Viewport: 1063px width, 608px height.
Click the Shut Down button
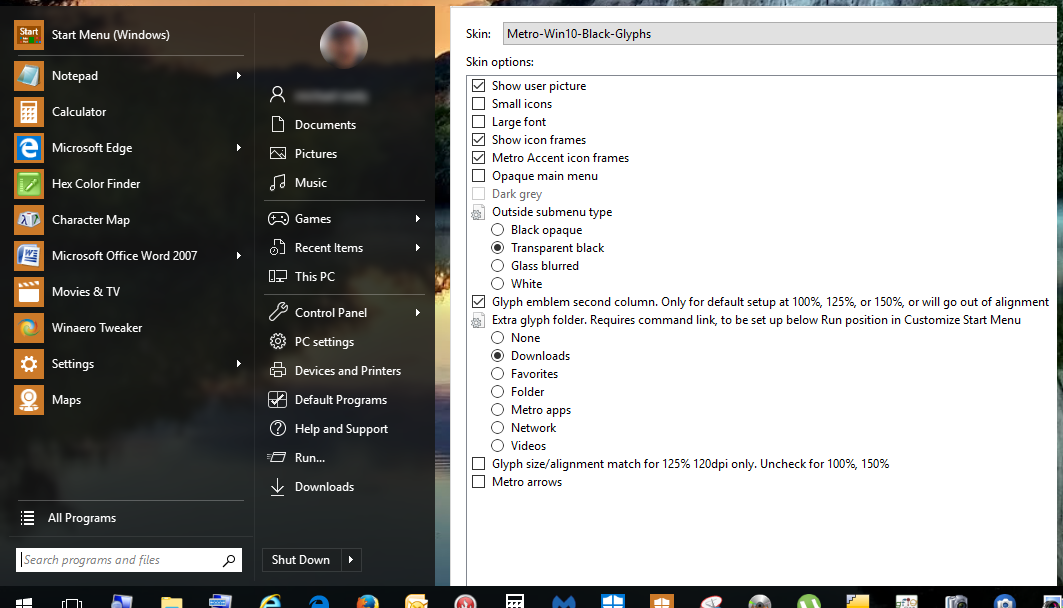click(302, 560)
